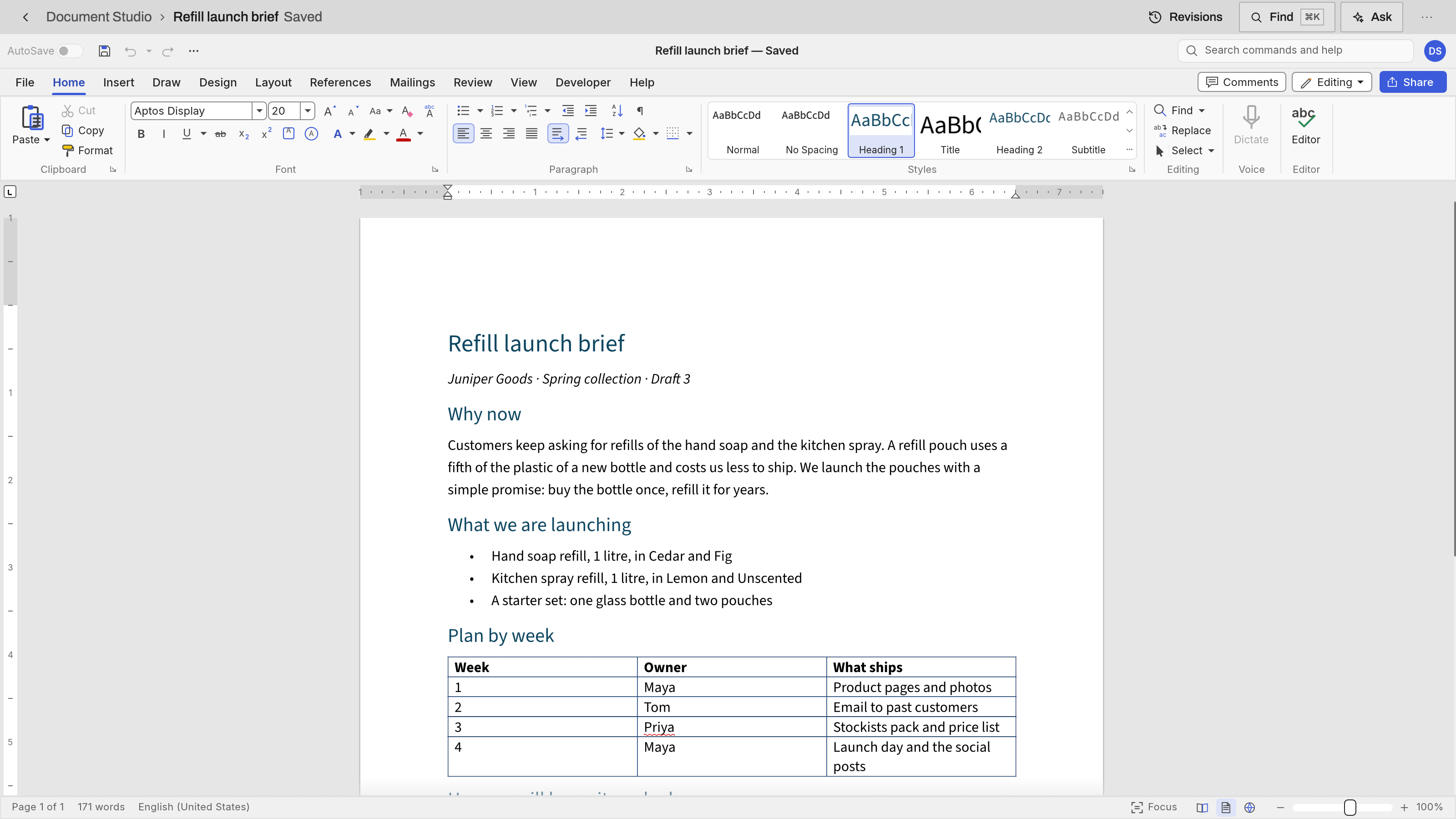The image size is (1456, 819).
Task: Open the Review ribbon tab
Action: pos(473,82)
